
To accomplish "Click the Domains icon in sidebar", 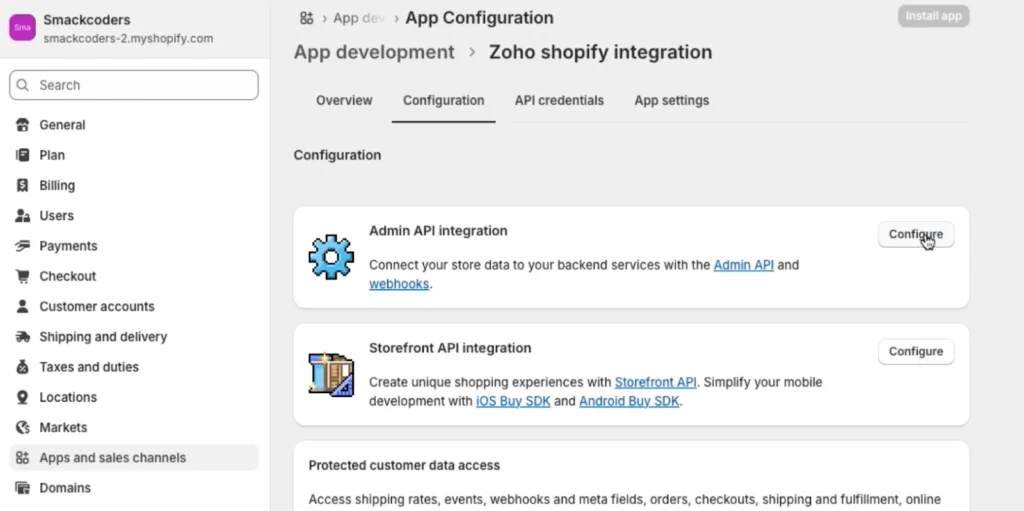I will pos(23,488).
